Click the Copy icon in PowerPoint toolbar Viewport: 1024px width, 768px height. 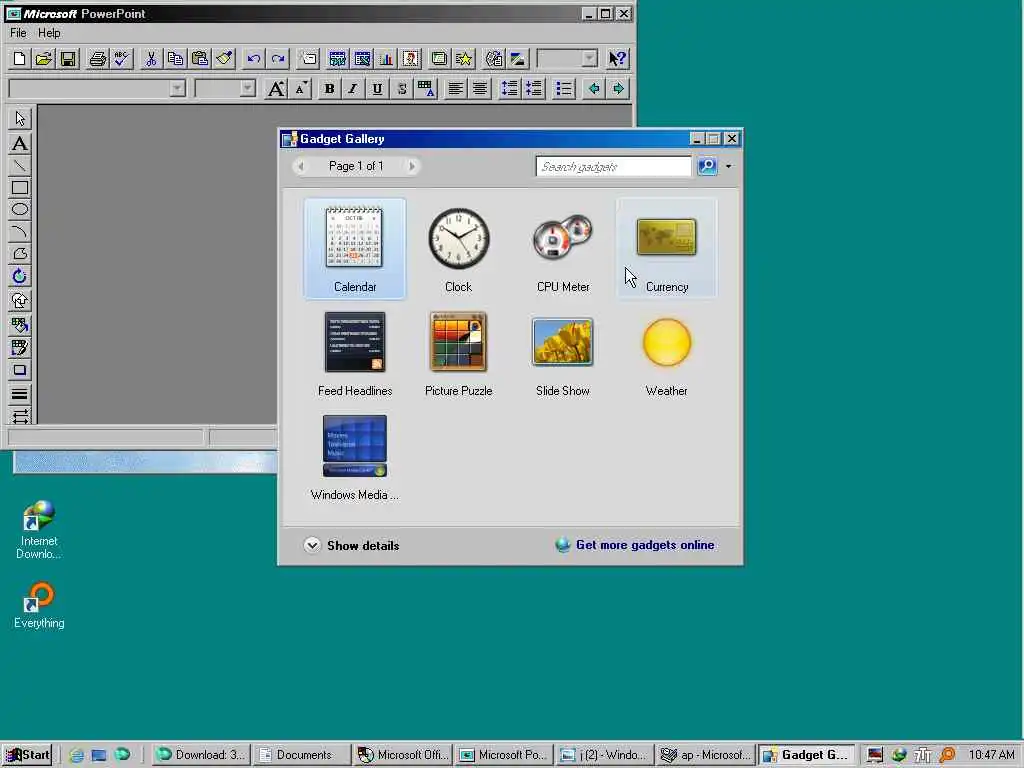pos(175,59)
